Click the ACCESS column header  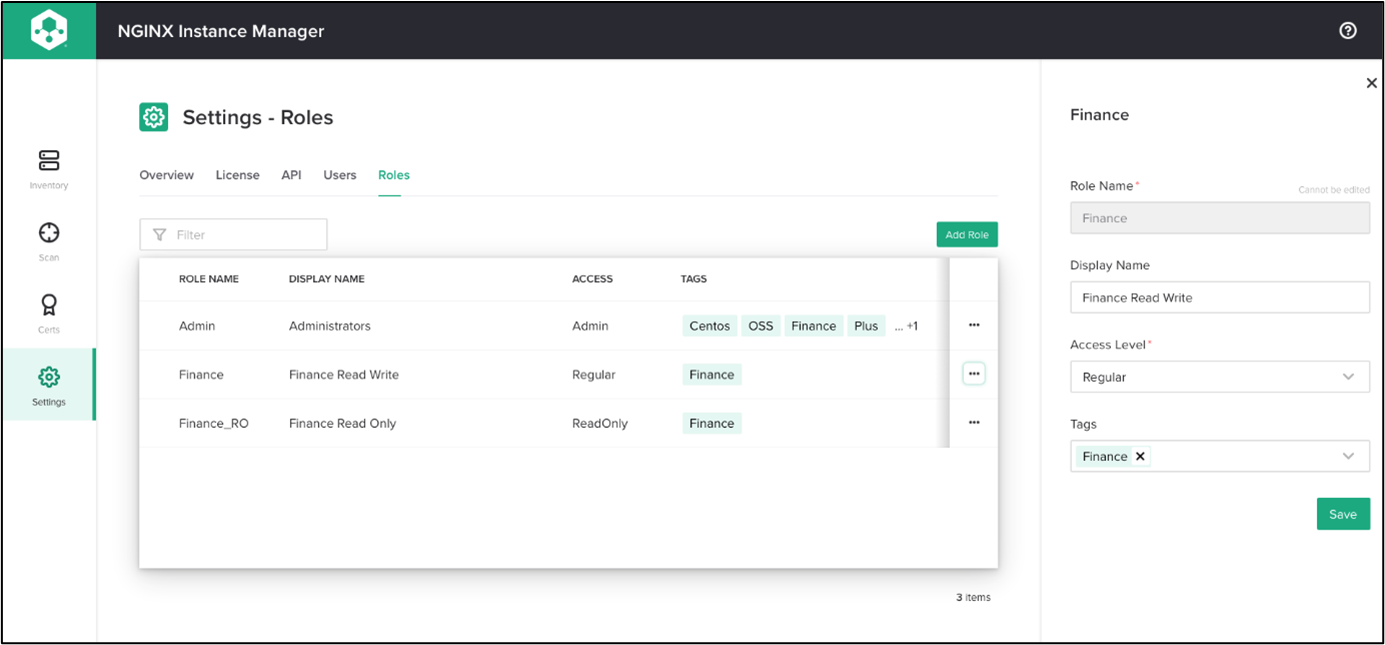coord(592,279)
